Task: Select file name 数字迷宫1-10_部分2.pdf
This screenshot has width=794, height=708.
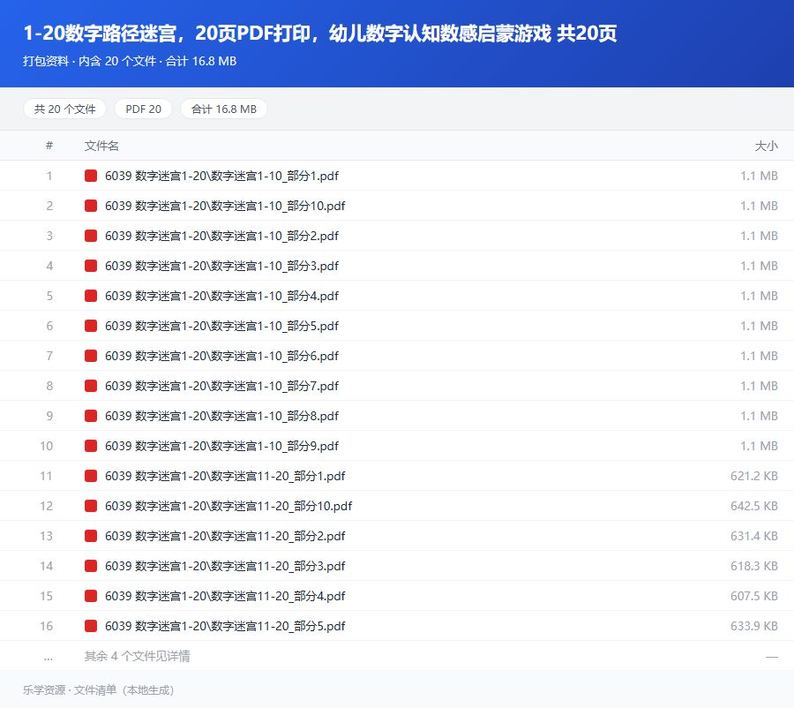Action: 222,235
